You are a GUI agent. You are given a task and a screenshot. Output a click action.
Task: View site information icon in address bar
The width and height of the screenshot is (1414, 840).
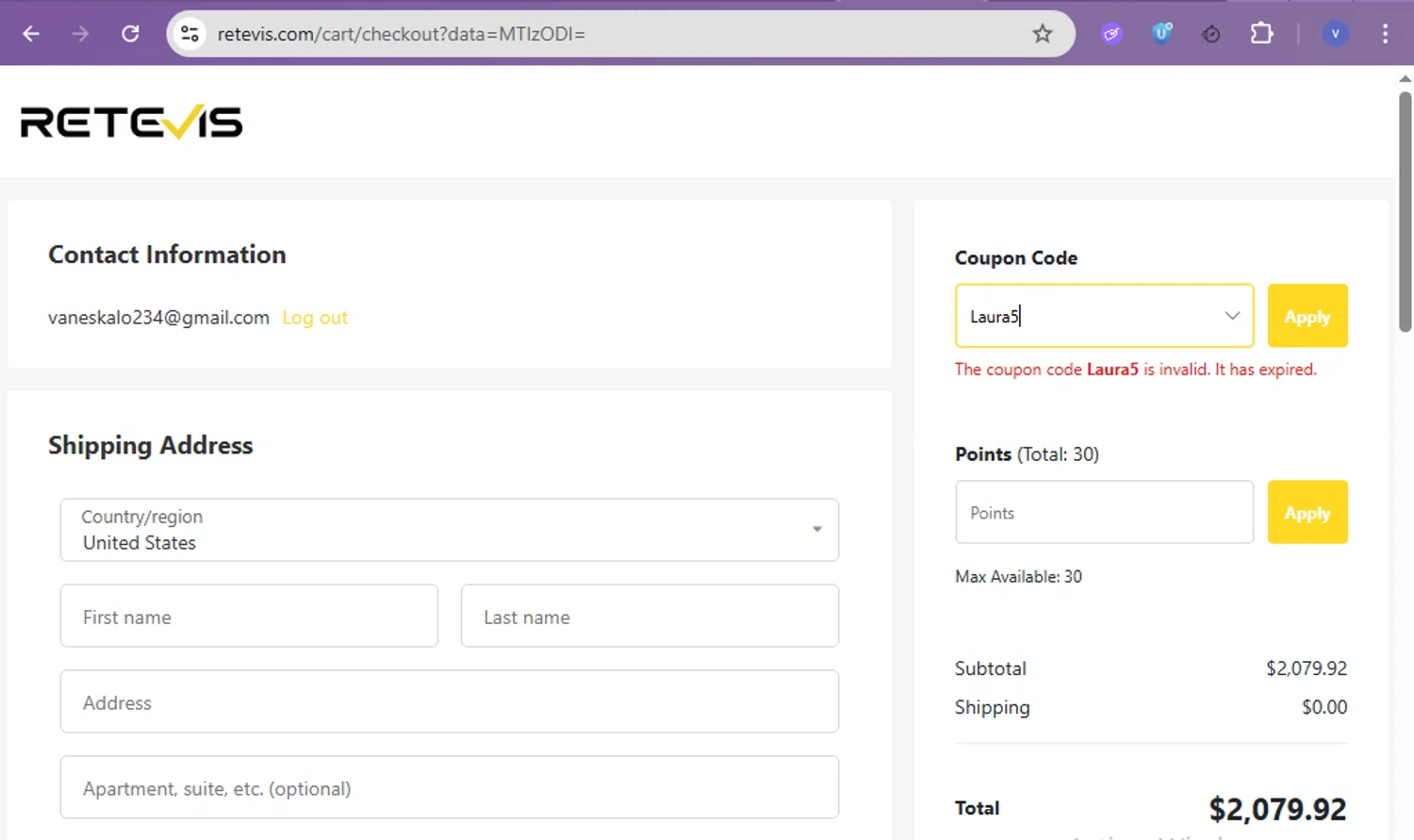coord(189,34)
